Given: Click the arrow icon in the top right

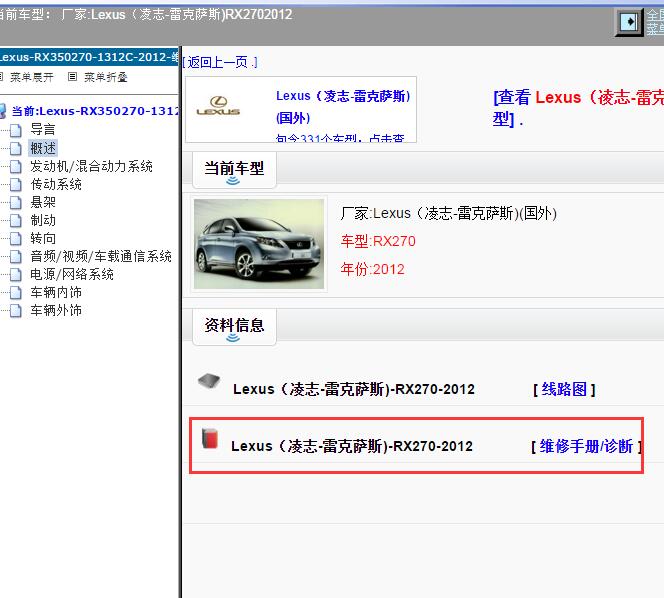Looking at the screenshot, I should point(629,22).
